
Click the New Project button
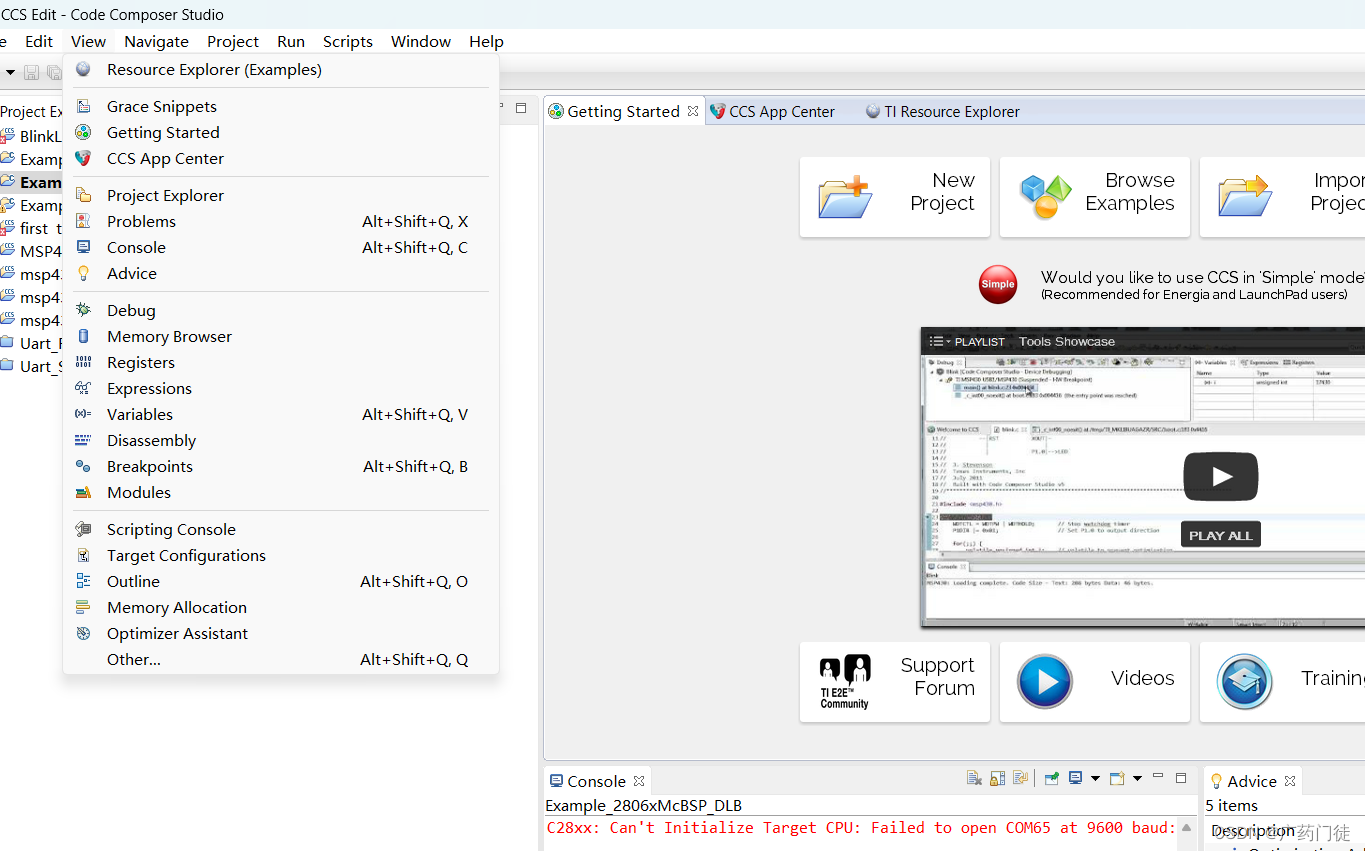(x=895, y=196)
